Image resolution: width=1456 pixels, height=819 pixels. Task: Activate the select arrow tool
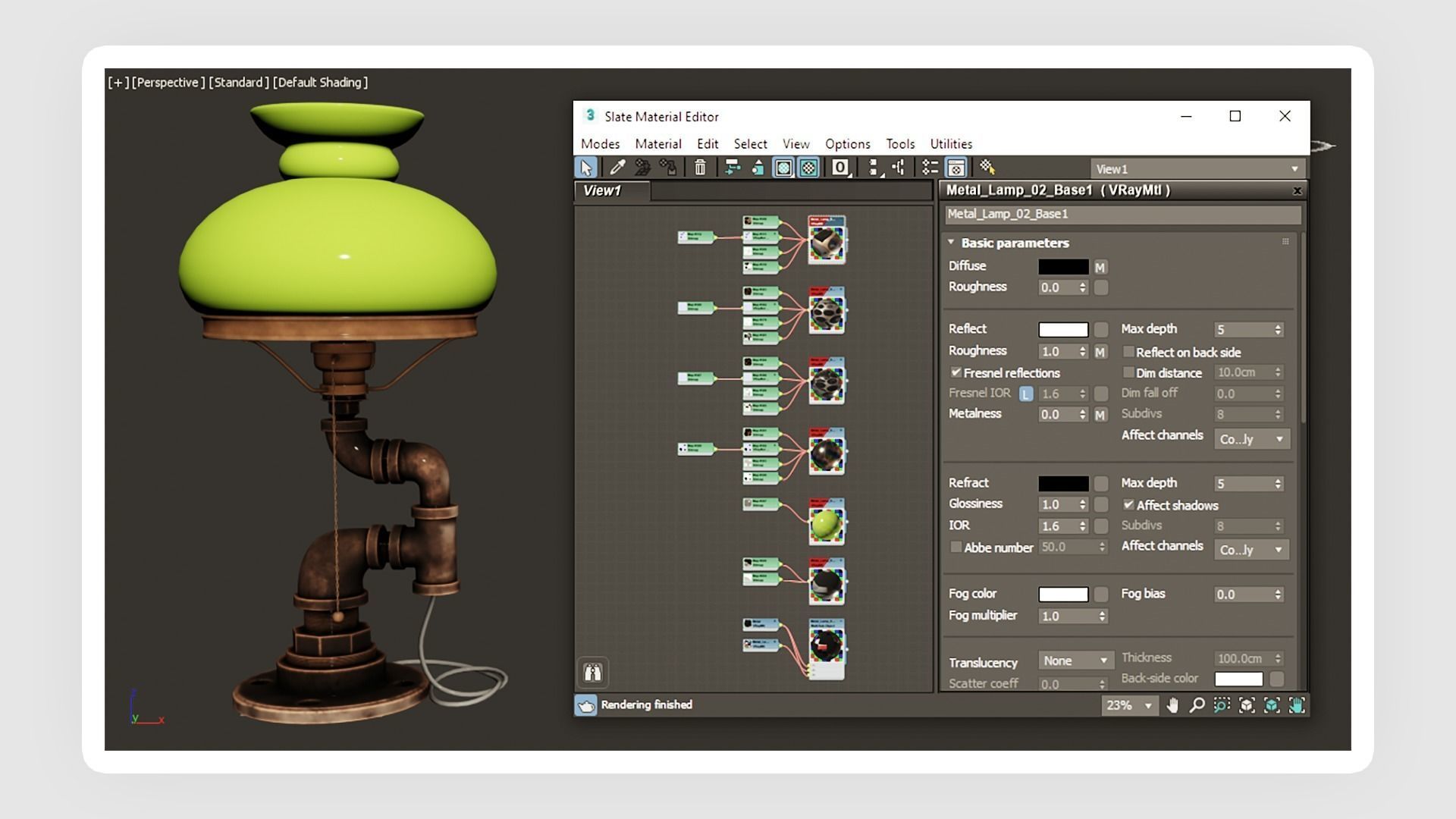[x=585, y=168]
